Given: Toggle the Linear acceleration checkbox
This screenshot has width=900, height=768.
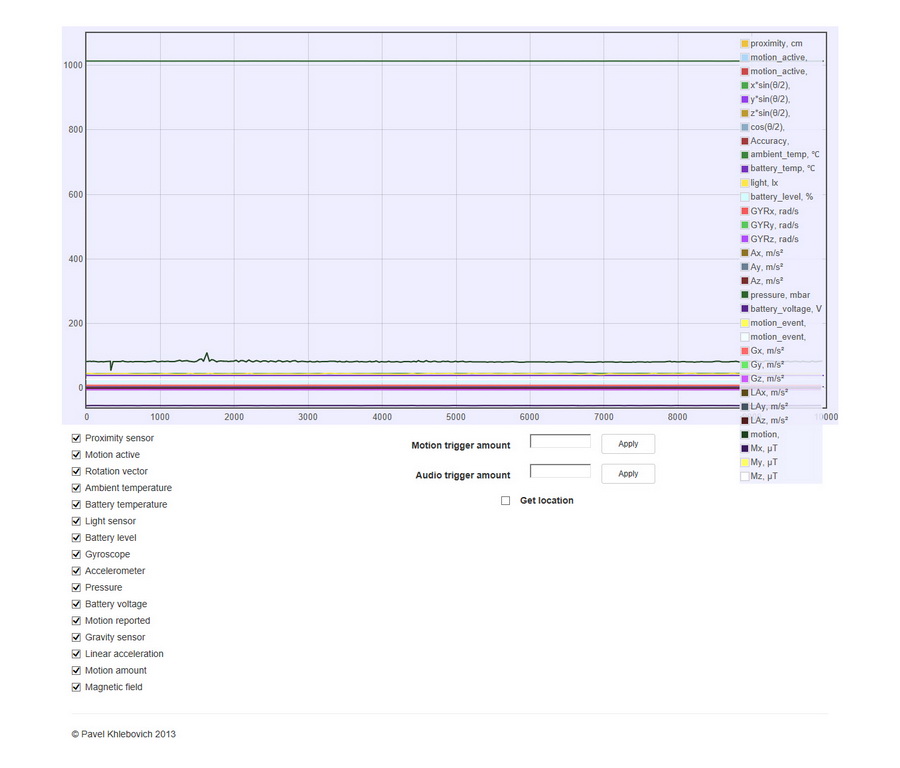Looking at the screenshot, I should point(76,654).
